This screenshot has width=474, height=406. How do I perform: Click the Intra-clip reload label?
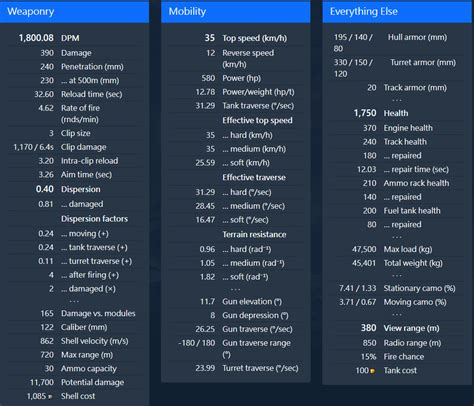click(89, 161)
